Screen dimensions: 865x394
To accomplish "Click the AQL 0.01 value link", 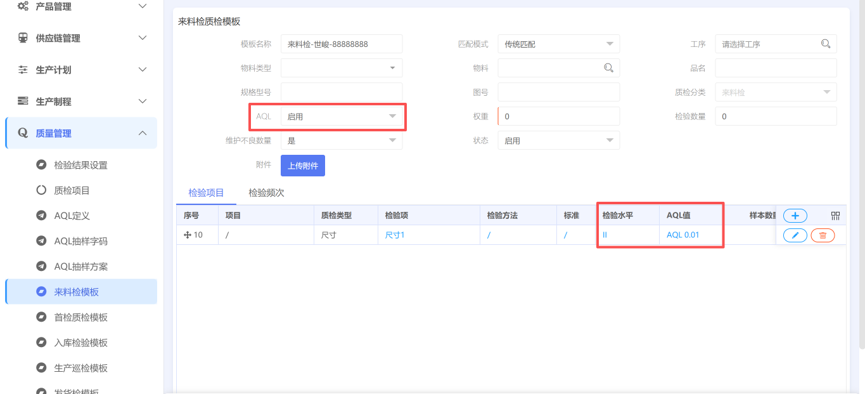I will [x=683, y=235].
